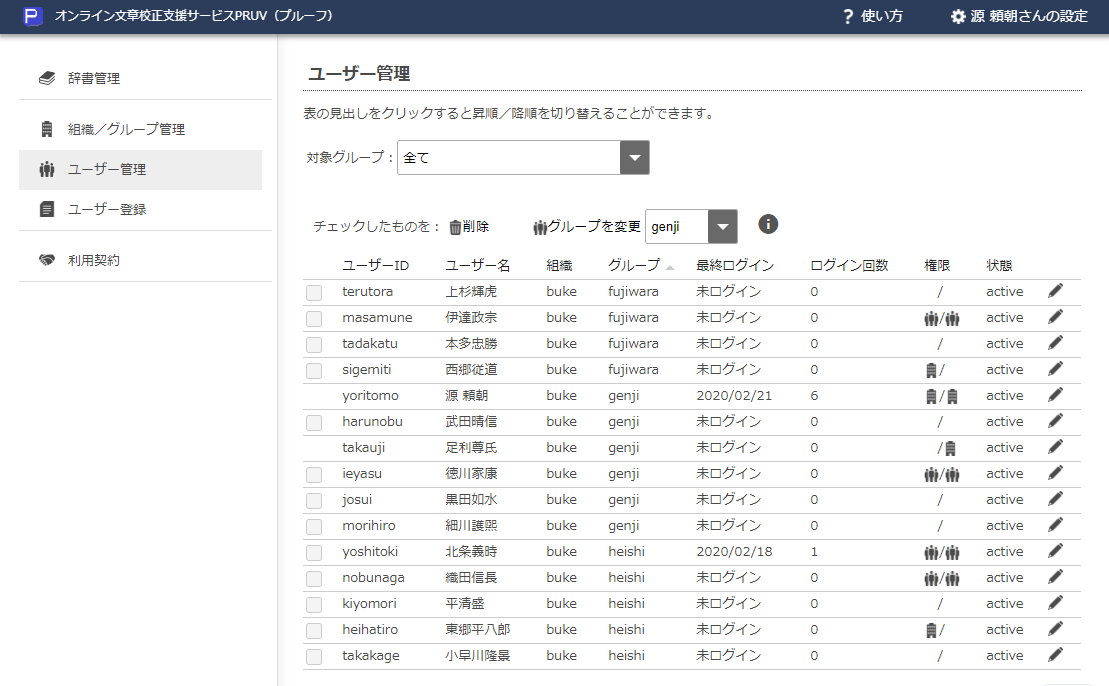The width and height of the screenshot is (1109, 686).
Task: Click the settings gear for 源 頼朝
Action: click(960, 16)
